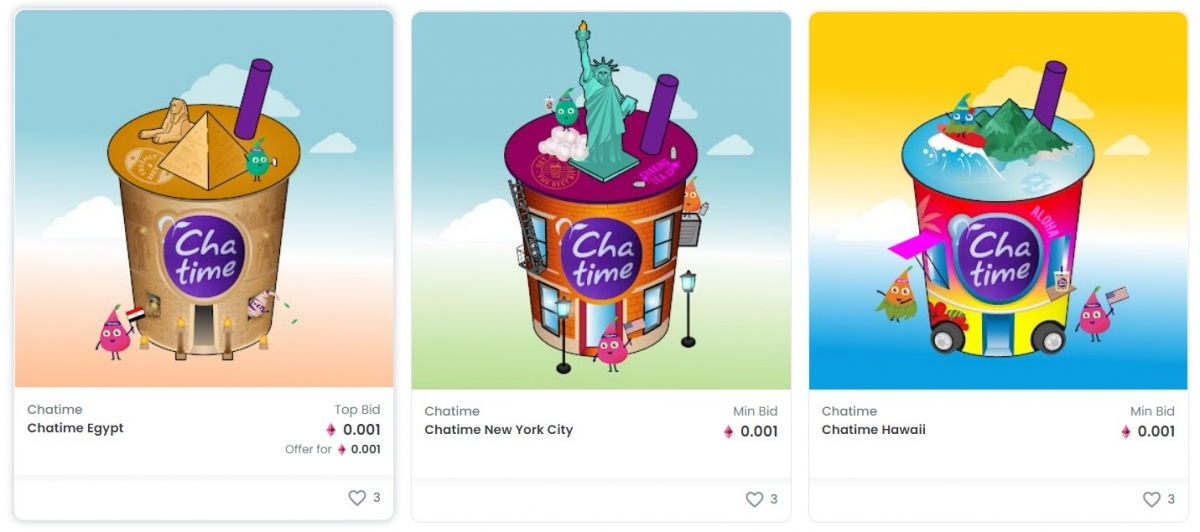This screenshot has height=532, width=1200.
Task: Open the Statue of Liberty cup artwork
Action: point(601,200)
